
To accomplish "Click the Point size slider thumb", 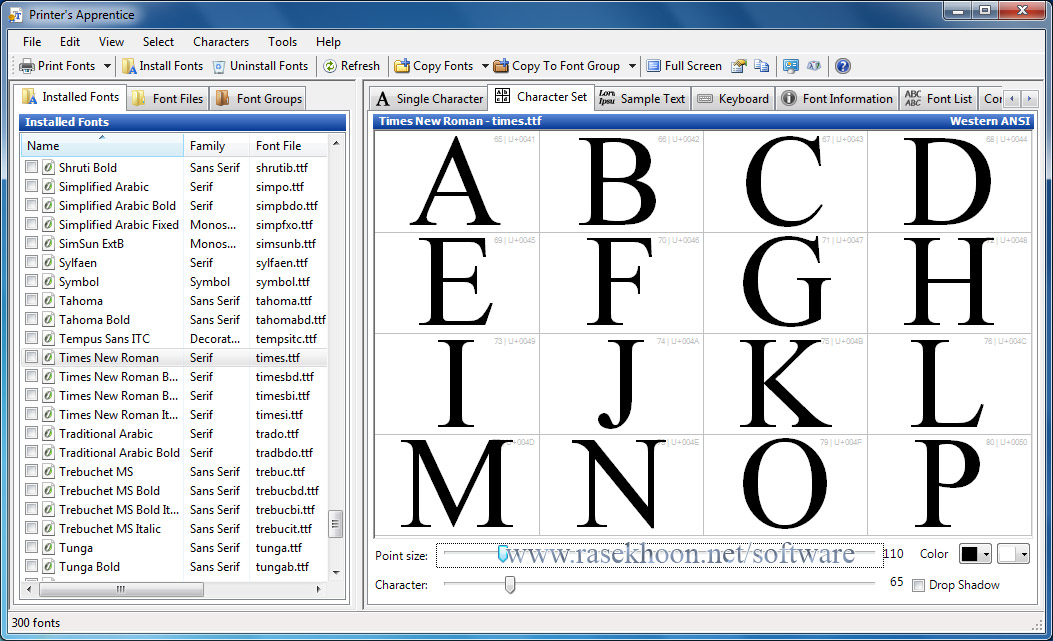I will click(x=502, y=554).
